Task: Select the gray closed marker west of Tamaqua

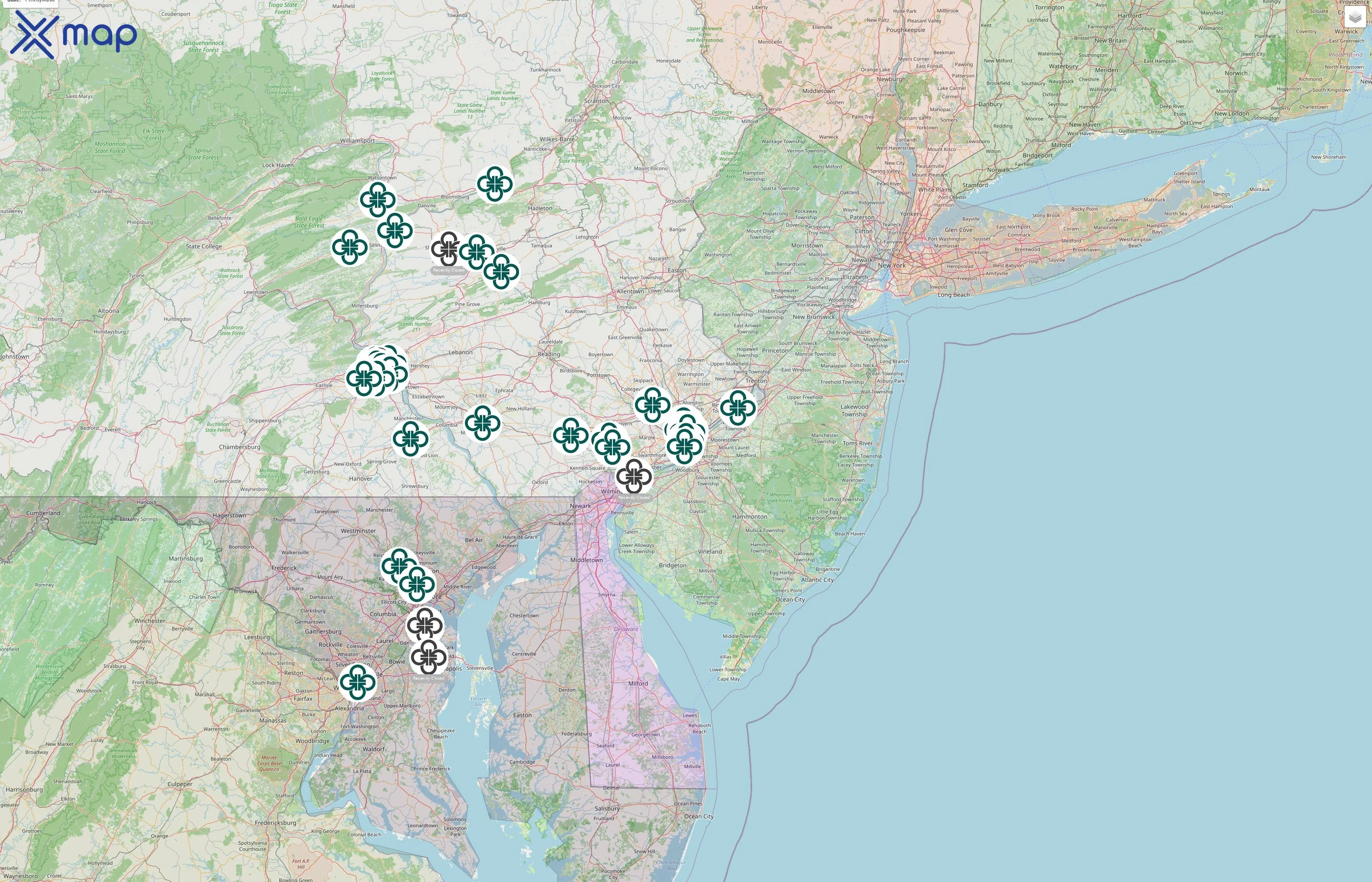Action: (x=448, y=249)
